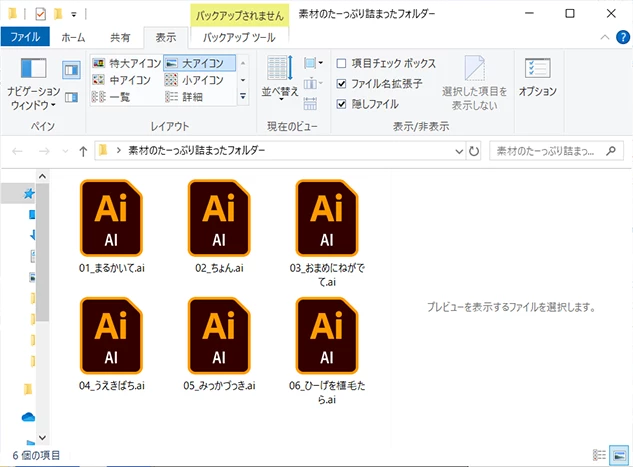Viewport: 633px width, 467px height.
Task: Click the search magnifier icon
Action: [x=611, y=151]
